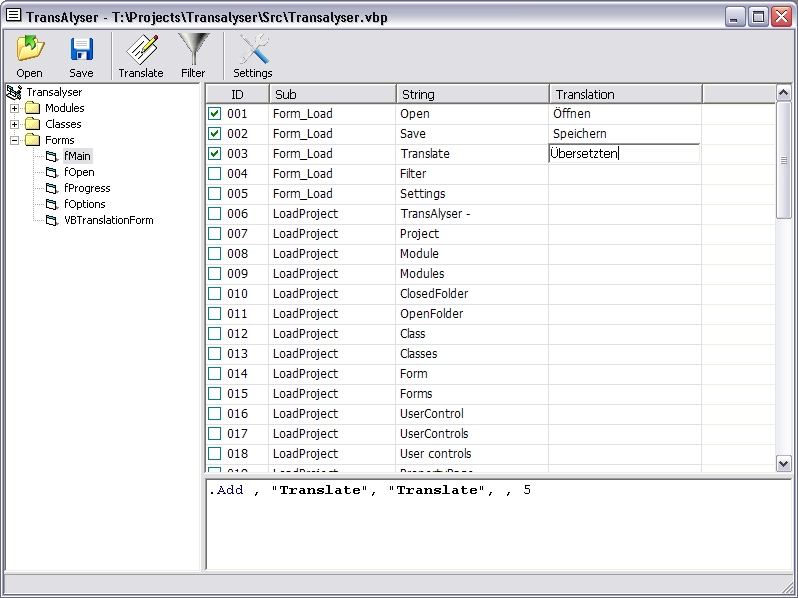Select the fOpen form icon in tree

pyautogui.click(x=52, y=172)
